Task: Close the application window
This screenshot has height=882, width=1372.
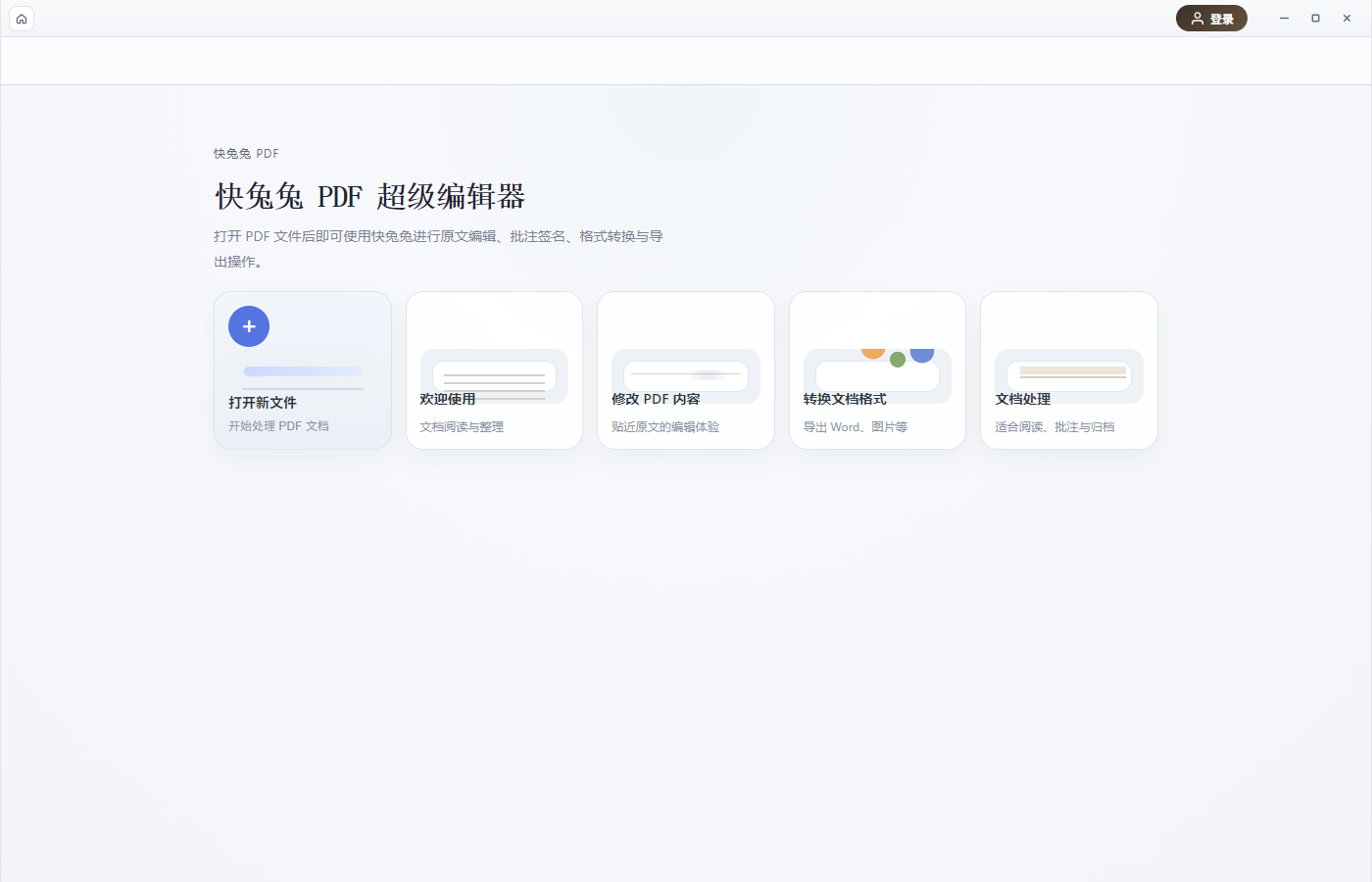Action: (1347, 19)
